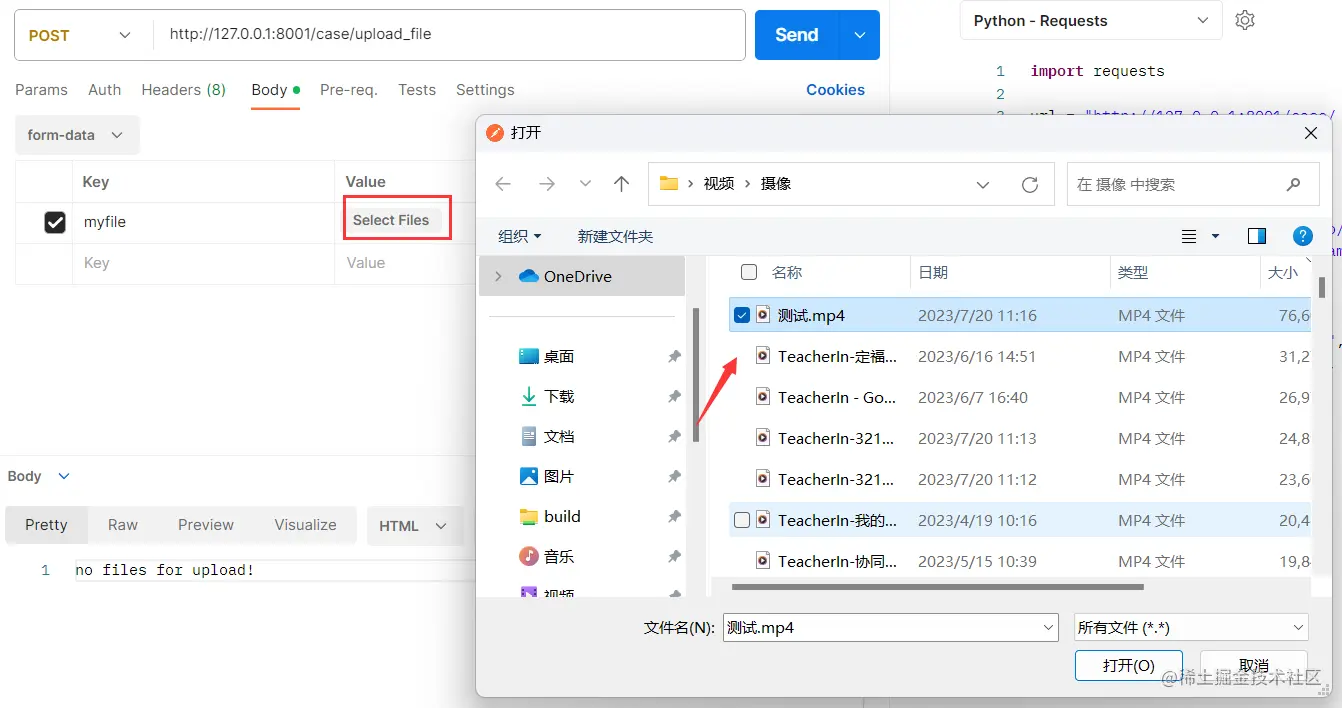Open the view options dropdown arrow
This screenshot has height=708, width=1342.
tap(1216, 236)
